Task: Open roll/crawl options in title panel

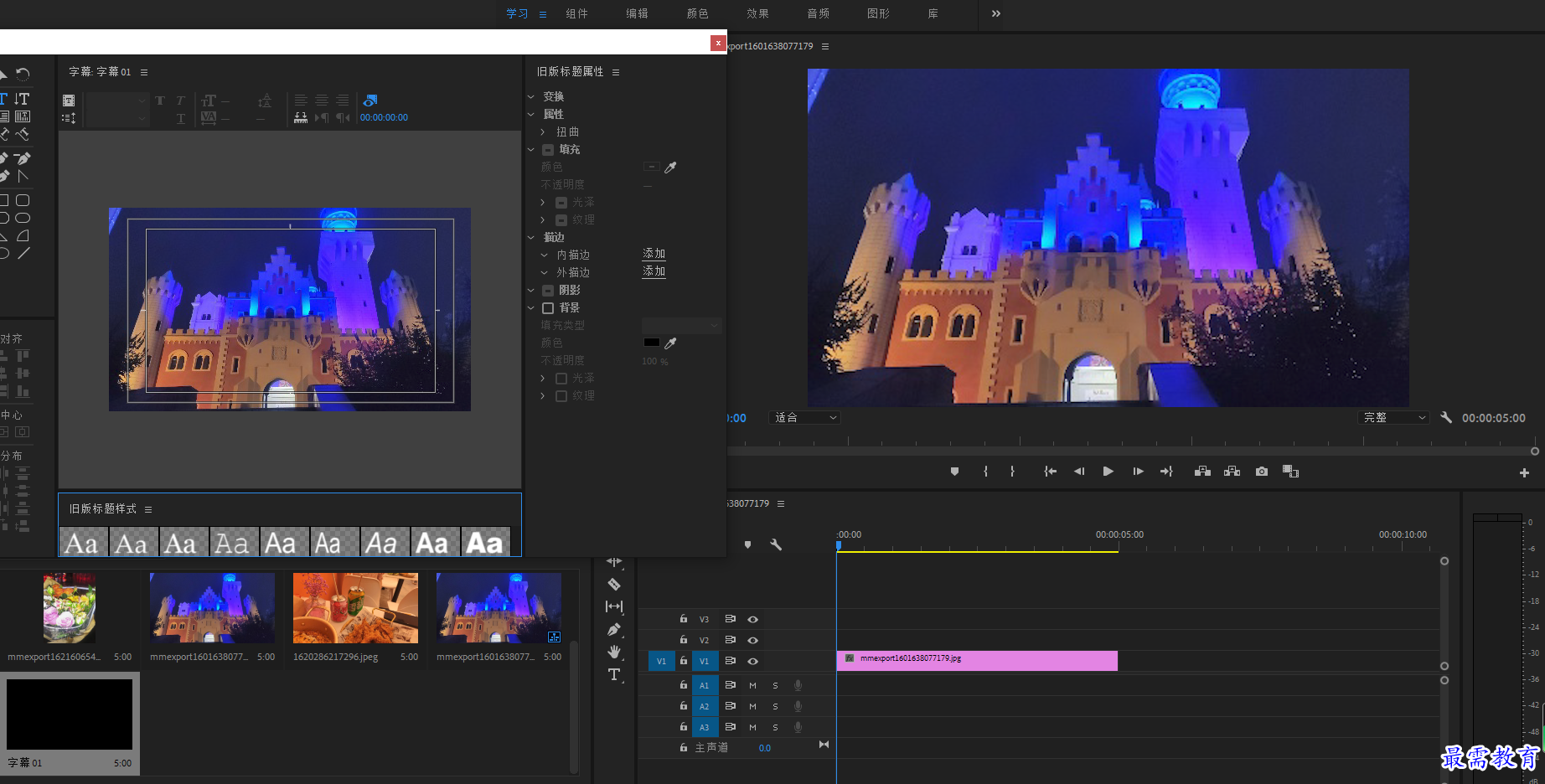Action: tap(69, 118)
